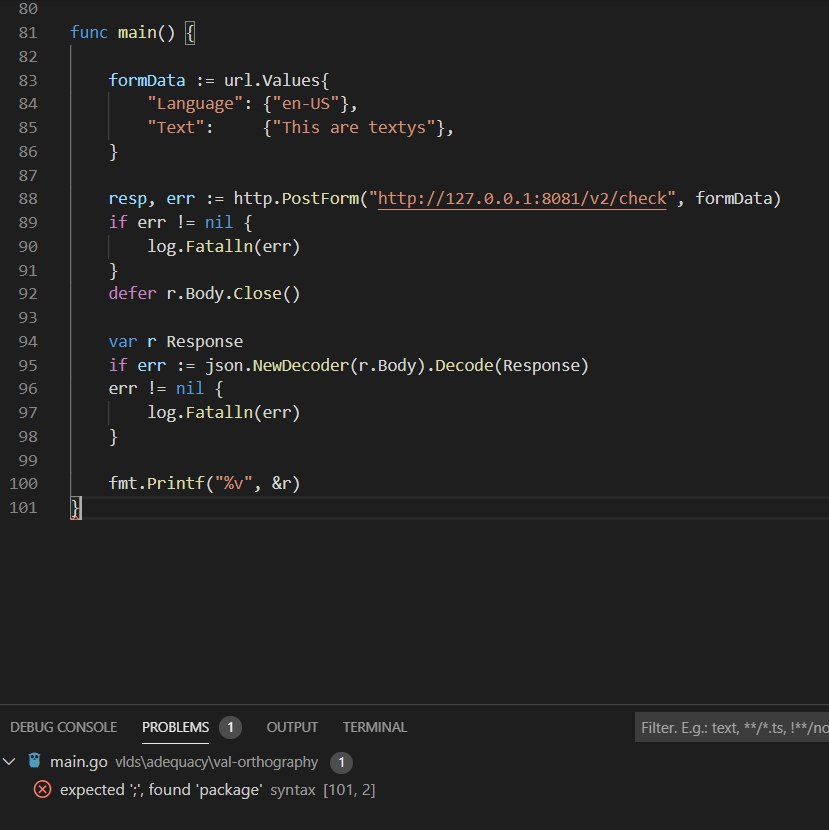
Task: Click the Go gopher file icon
Action: click(x=34, y=761)
